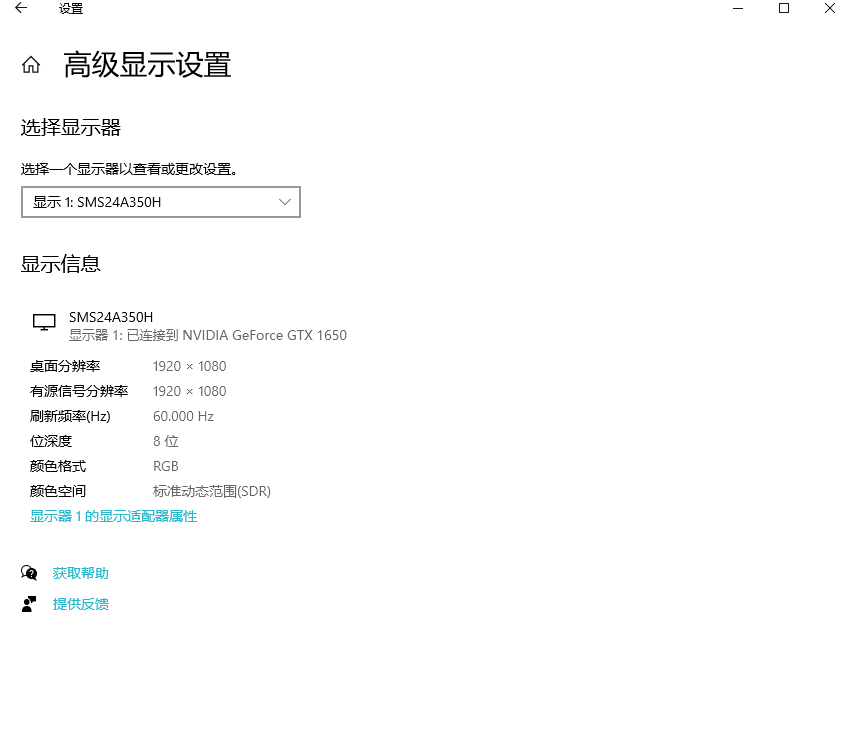Click the chevron on the display selector
Screen dimensions: 847x756
click(284, 202)
